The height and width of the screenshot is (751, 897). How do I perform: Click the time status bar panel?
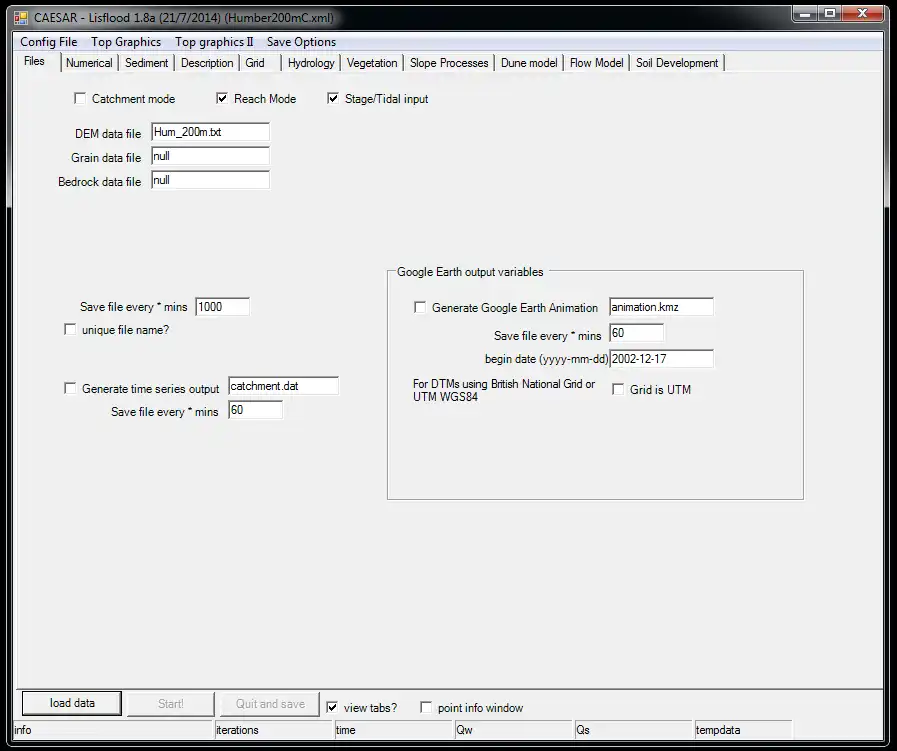click(394, 730)
